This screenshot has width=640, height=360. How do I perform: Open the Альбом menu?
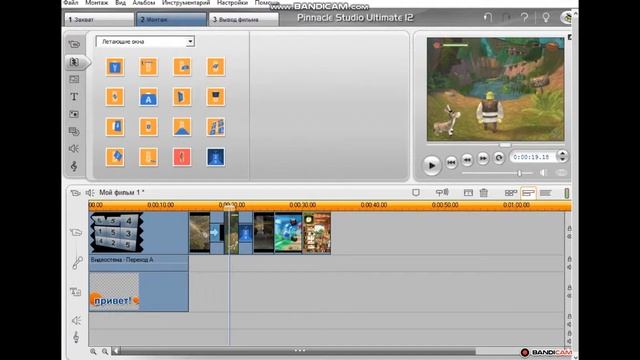[x=144, y=3]
